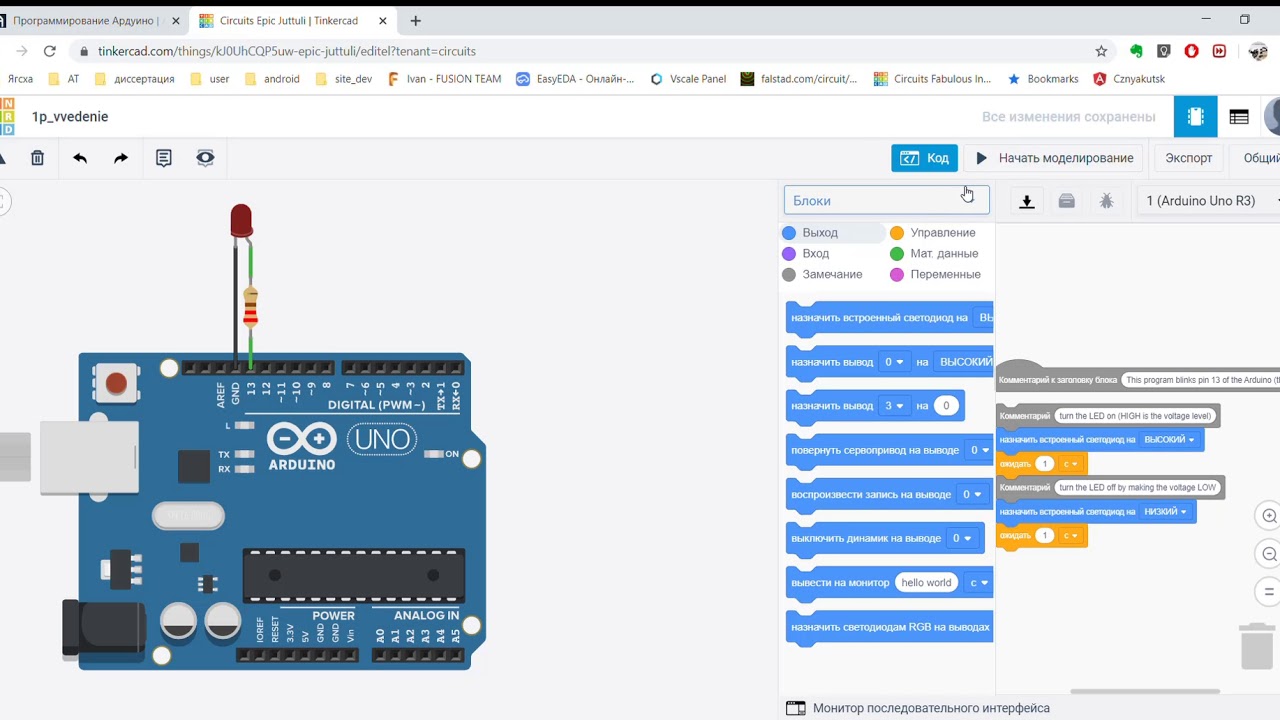Open the falstad.com circuit bookmark

coord(799,79)
